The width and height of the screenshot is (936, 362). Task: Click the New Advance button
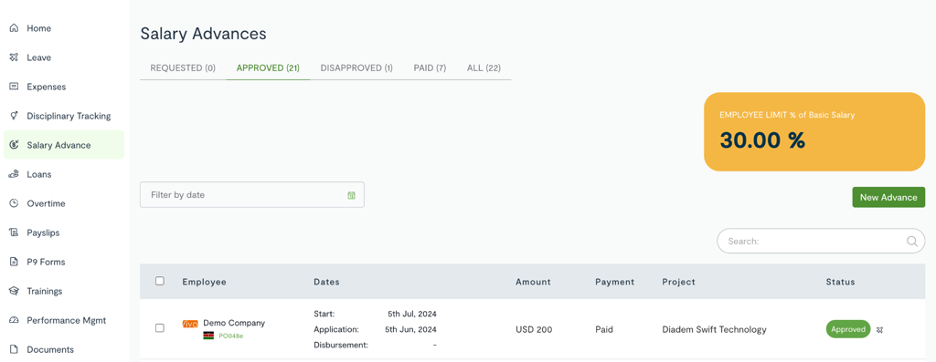click(888, 198)
